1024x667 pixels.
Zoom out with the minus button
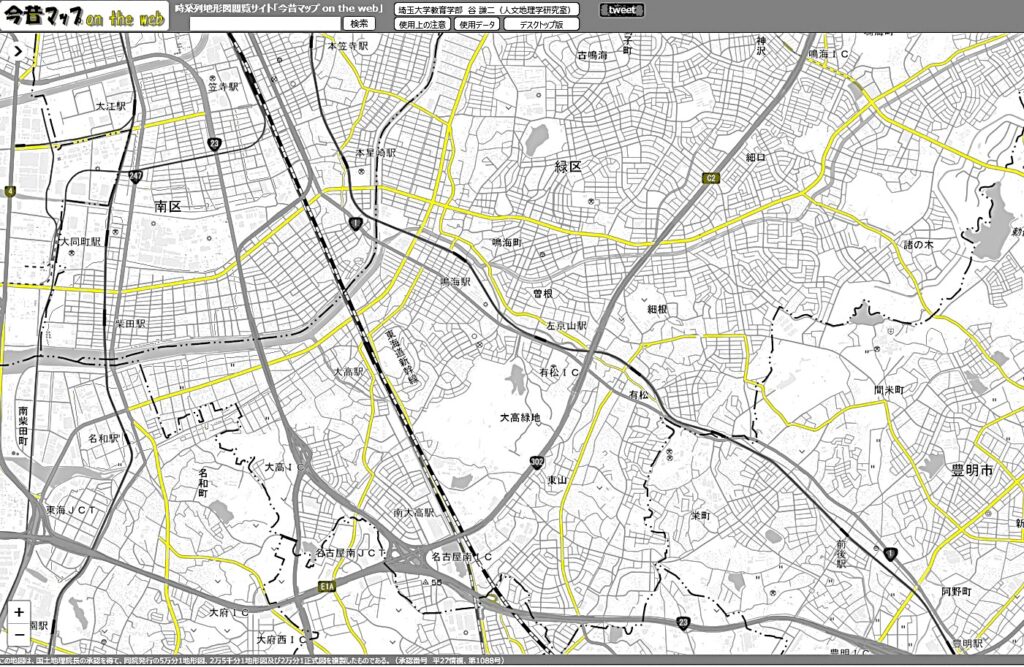(x=19, y=634)
